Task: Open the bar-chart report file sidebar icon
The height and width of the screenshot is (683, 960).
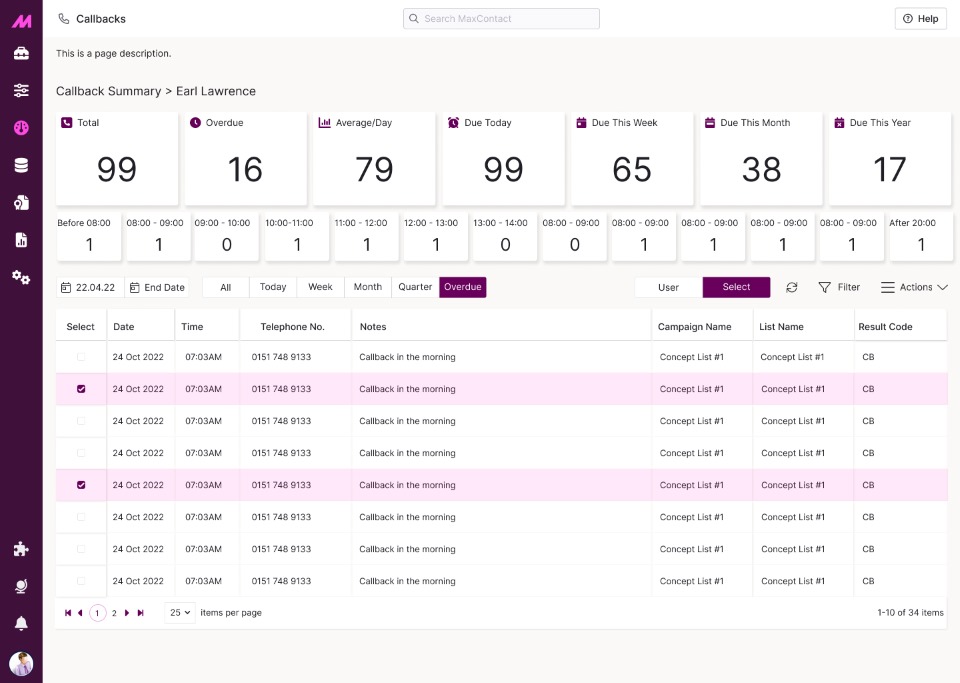Action: point(21,240)
